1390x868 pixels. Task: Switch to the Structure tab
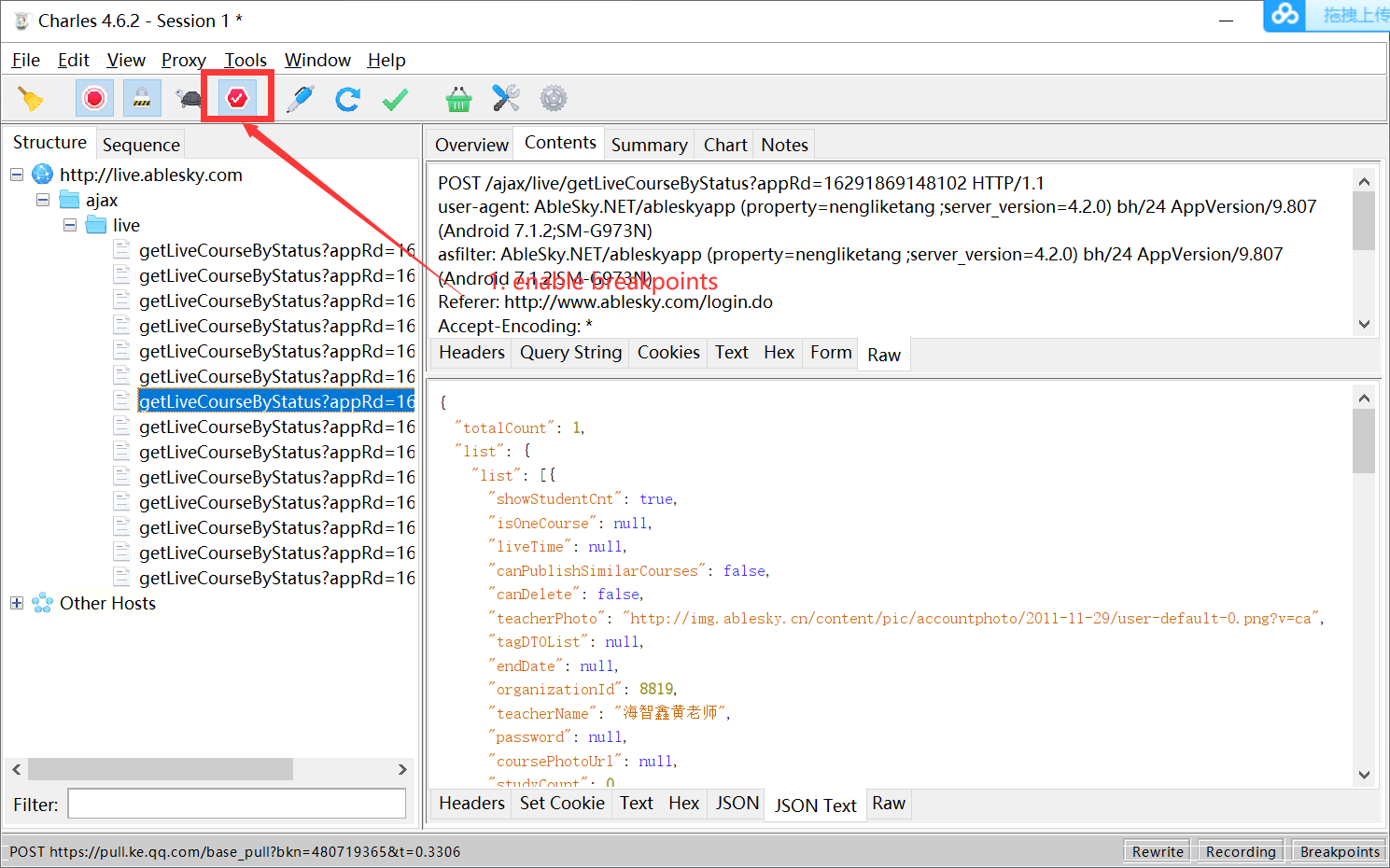49,142
